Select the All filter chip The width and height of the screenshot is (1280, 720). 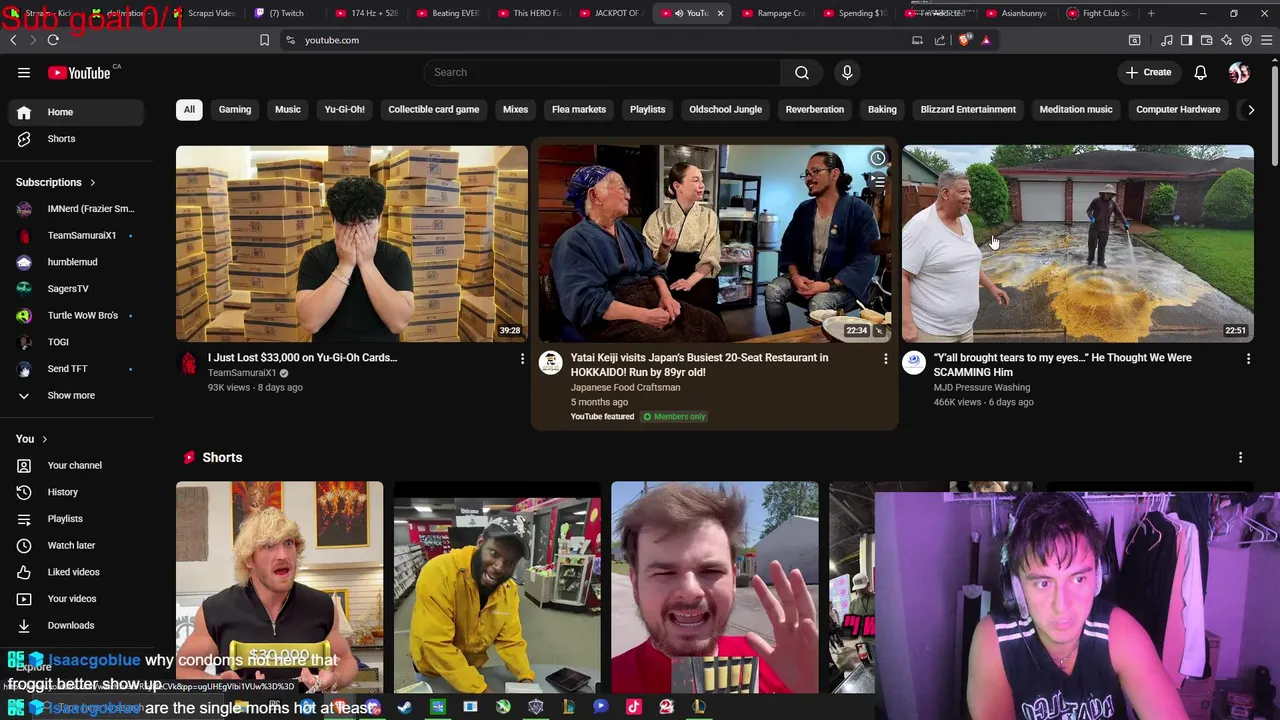click(x=189, y=110)
